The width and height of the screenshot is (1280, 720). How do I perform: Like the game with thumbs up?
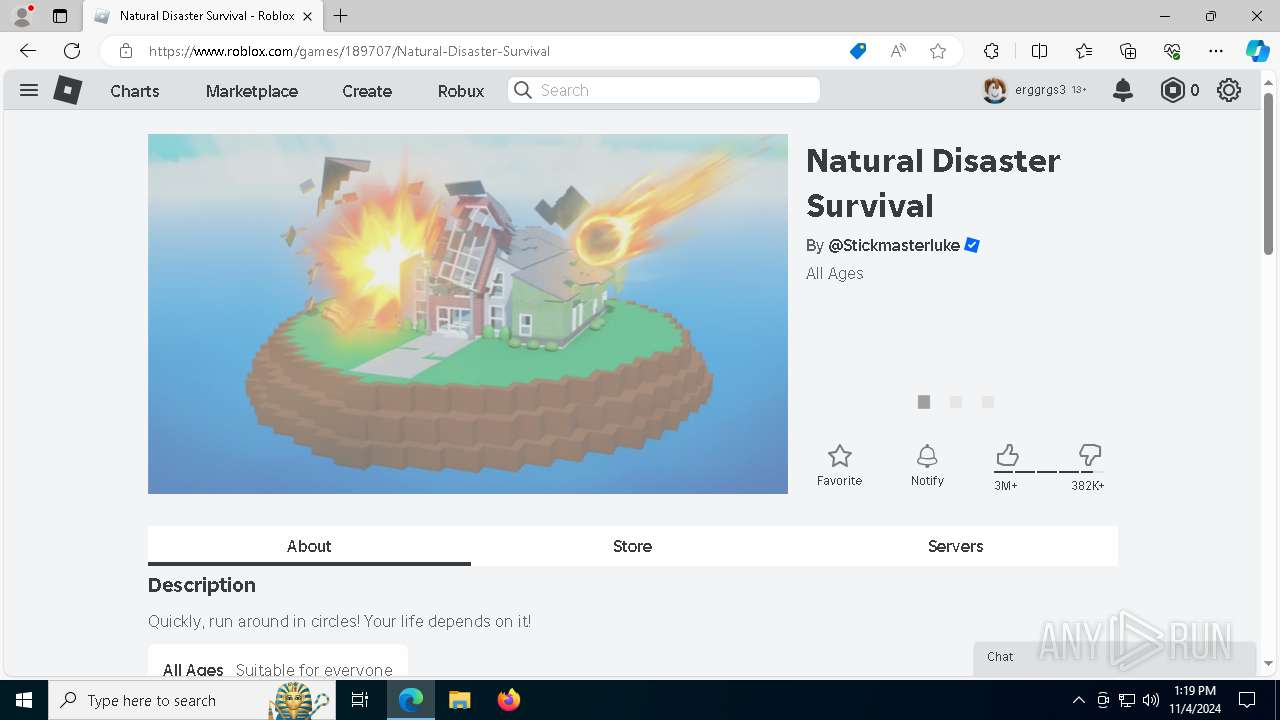[1007, 456]
